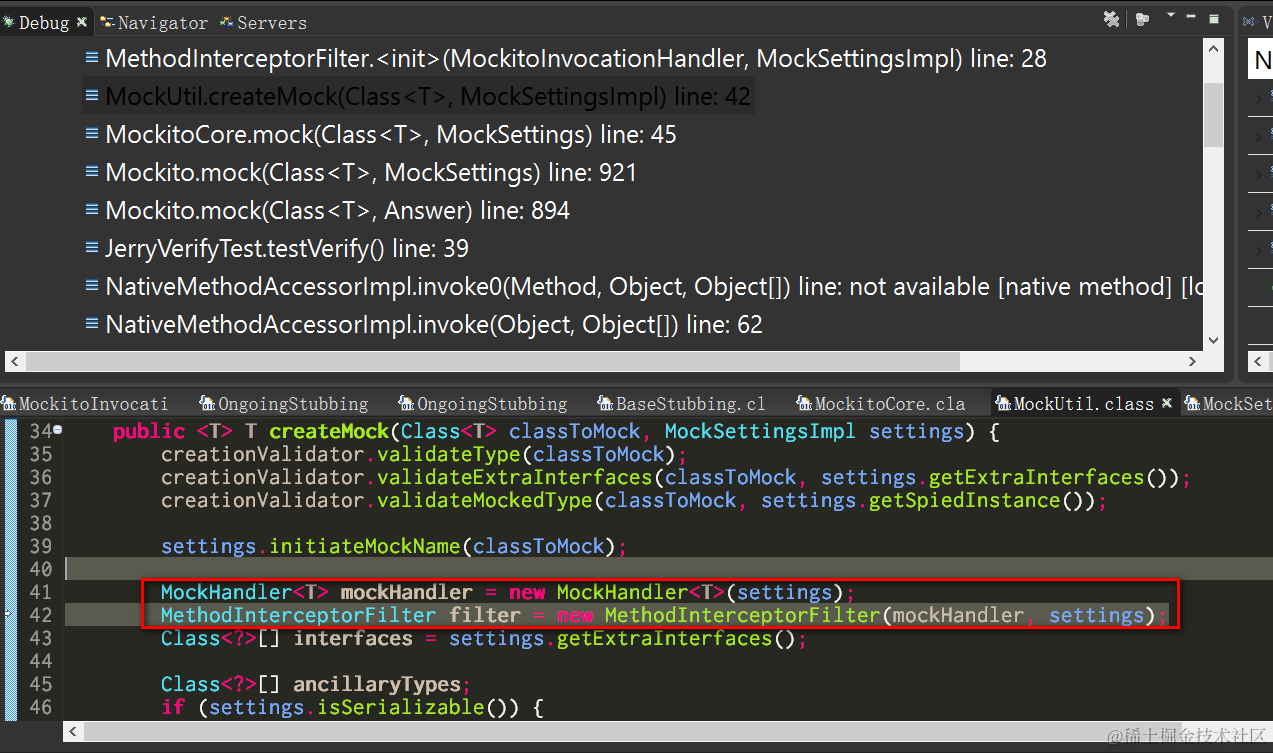
Task: Open the BaseStubbing.cl editor tab
Action: point(682,404)
